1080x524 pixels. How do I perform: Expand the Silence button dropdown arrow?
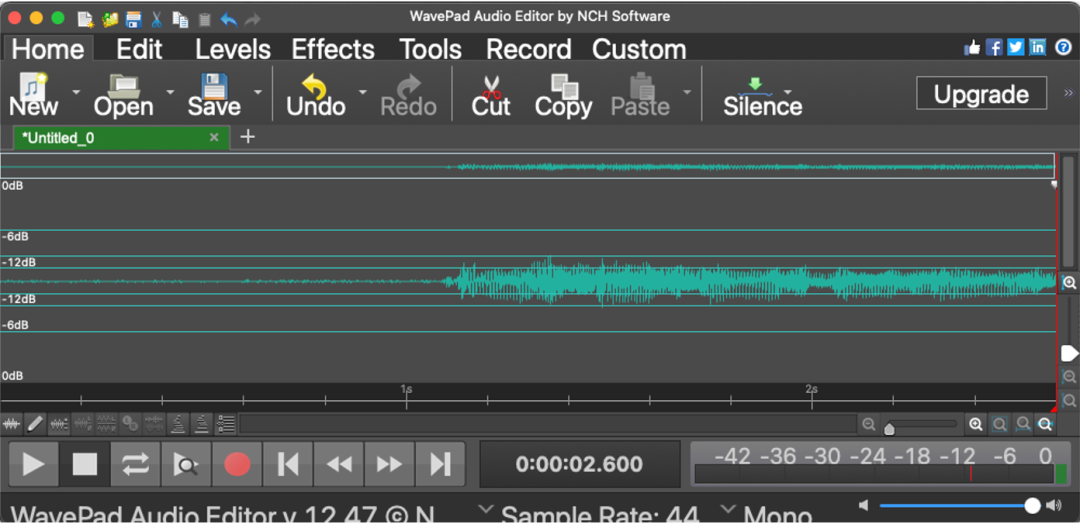click(x=788, y=91)
